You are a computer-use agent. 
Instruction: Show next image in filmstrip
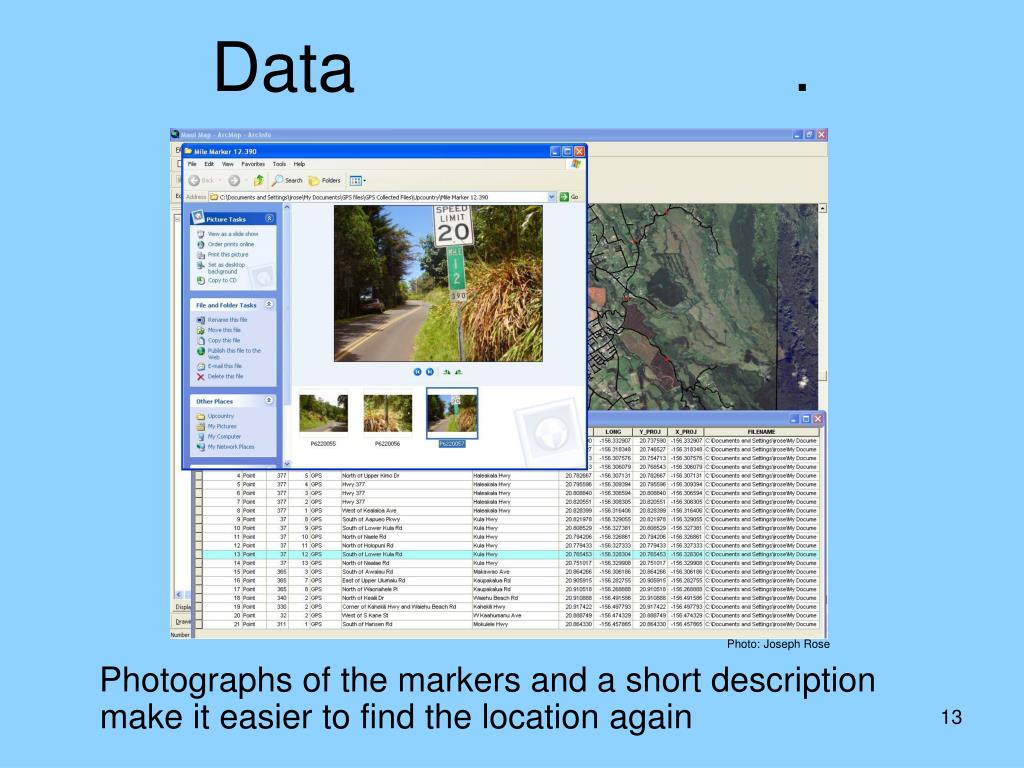(x=430, y=372)
